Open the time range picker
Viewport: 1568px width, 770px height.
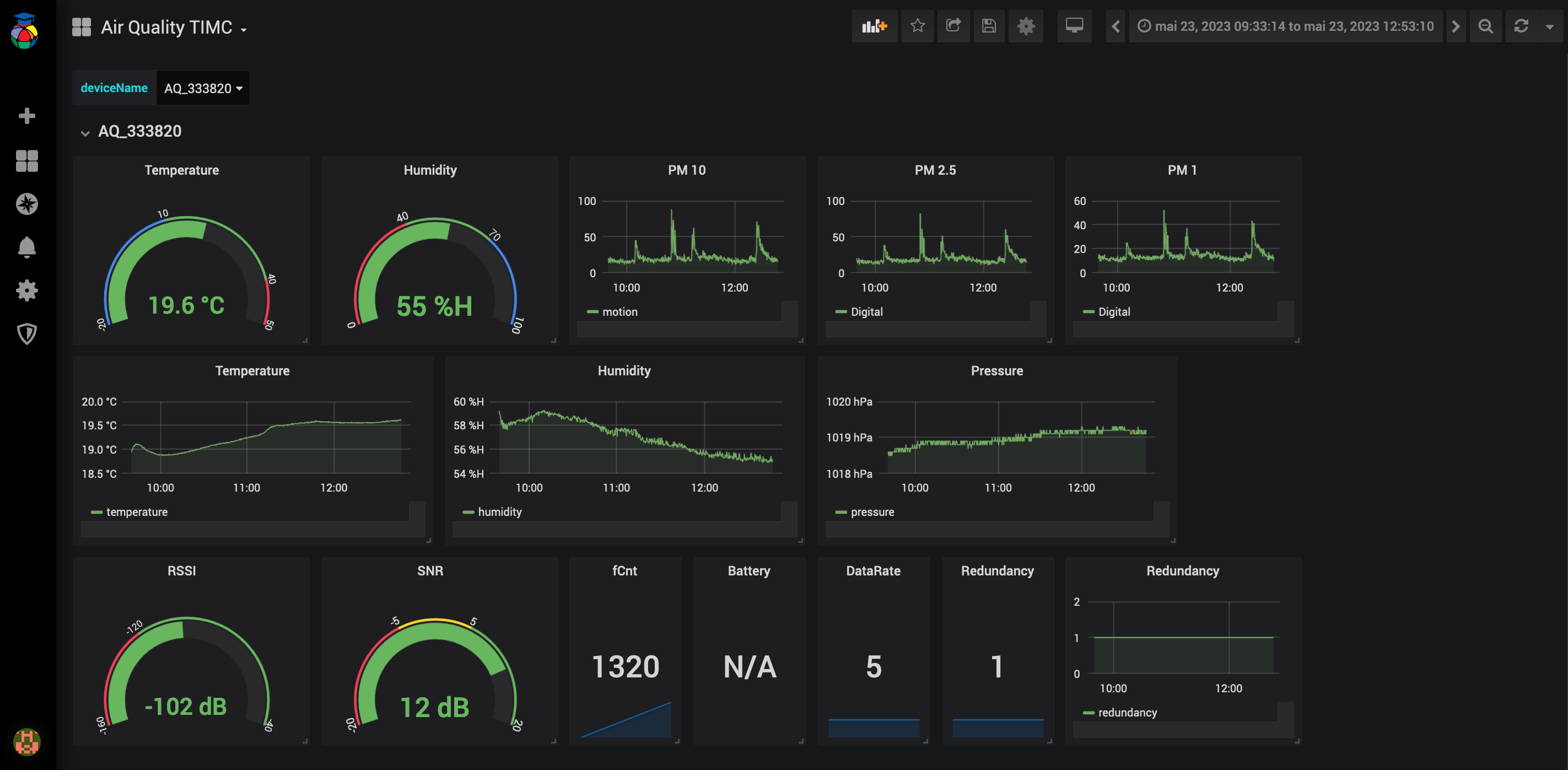1286,26
